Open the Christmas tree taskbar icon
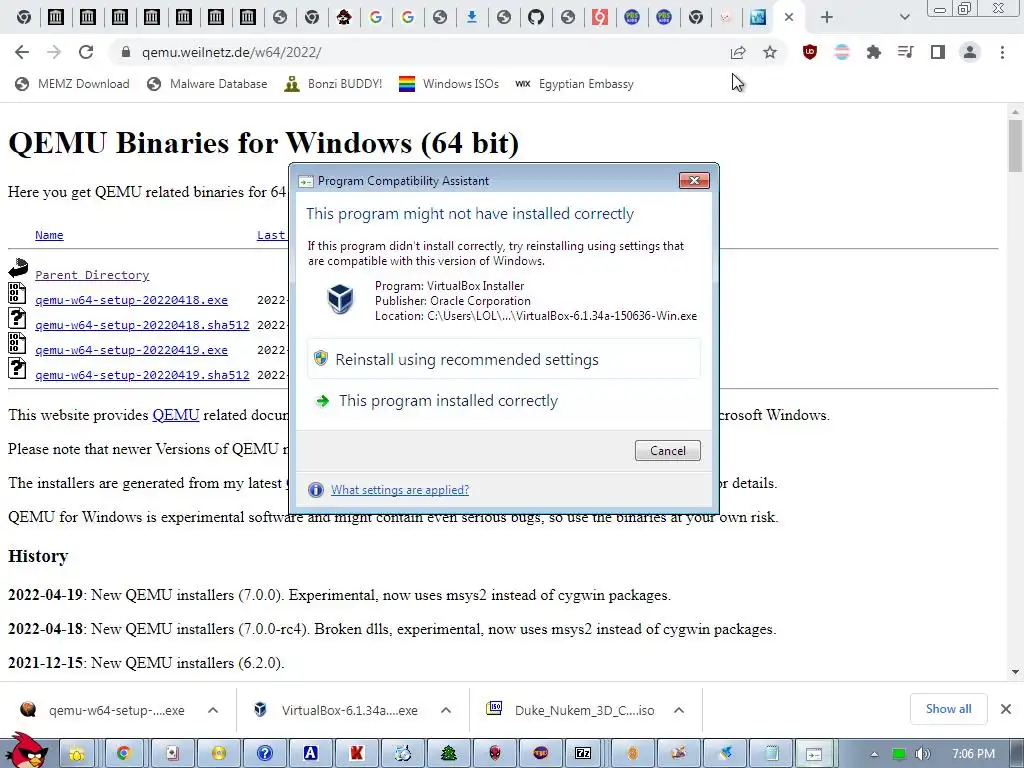The image size is (1024, 768). pyautogui.click(x=449, y=754)
